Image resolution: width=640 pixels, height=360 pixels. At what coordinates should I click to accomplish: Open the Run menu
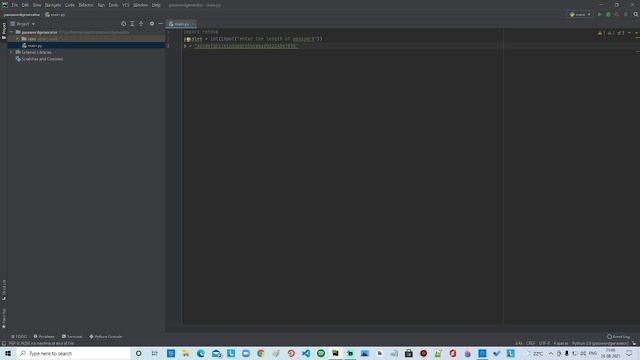pos(101,5)
